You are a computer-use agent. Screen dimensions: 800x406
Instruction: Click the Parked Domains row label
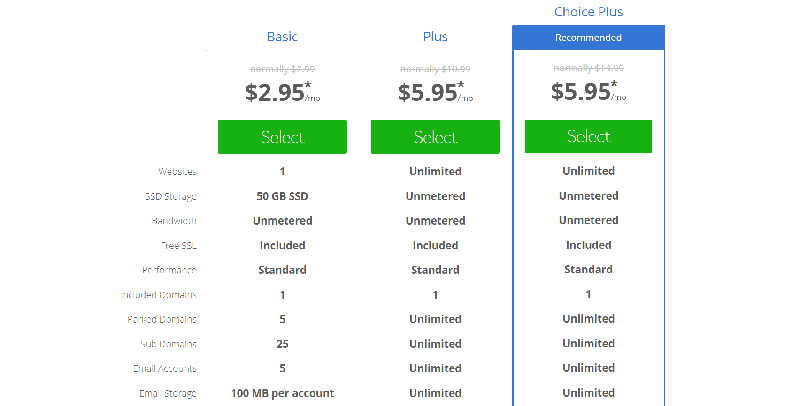pos(164,320)
